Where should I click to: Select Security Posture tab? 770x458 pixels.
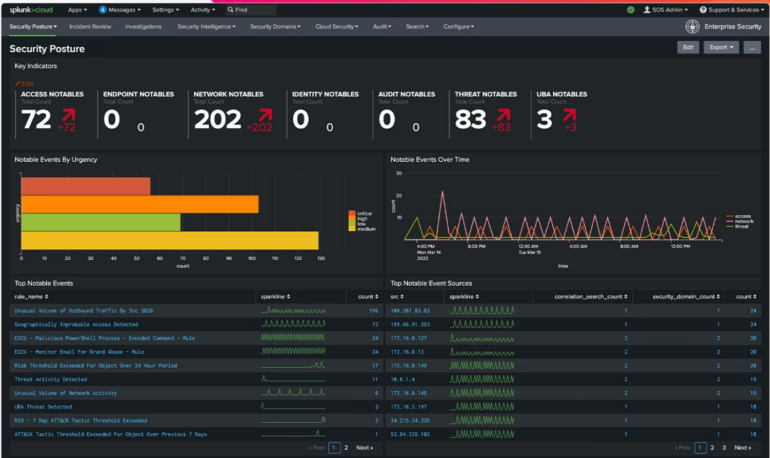point(33,27)
